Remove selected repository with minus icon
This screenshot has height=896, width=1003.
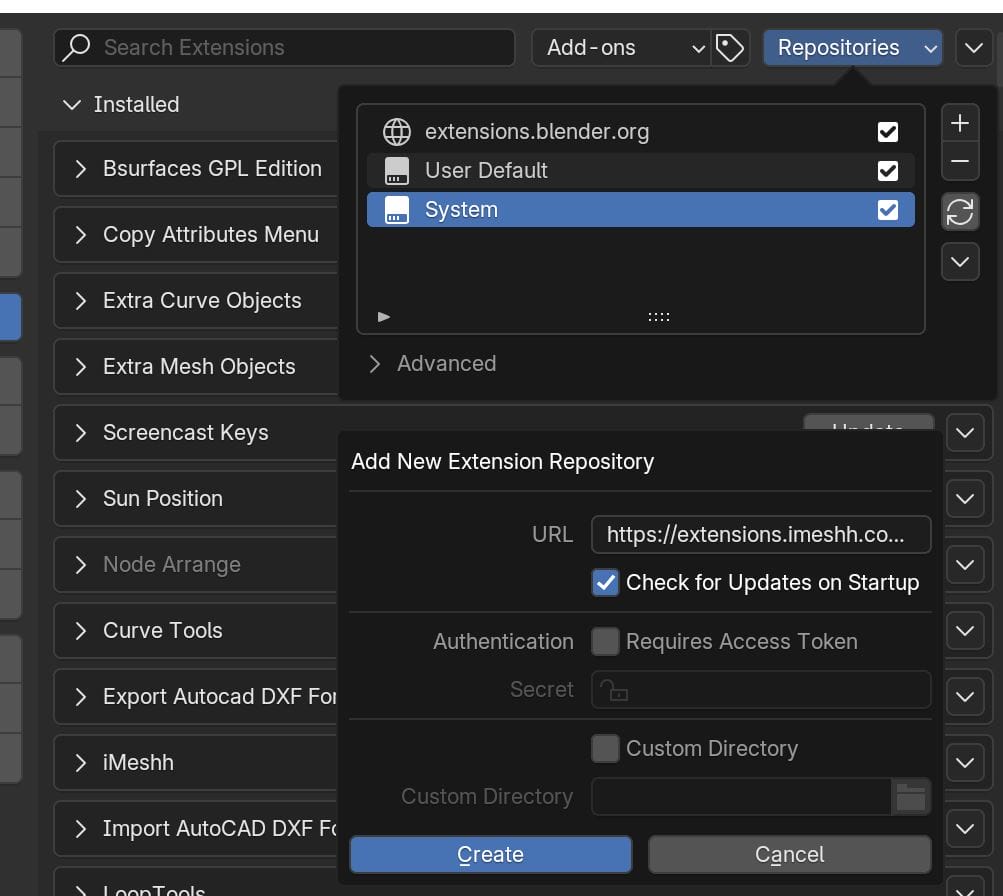[960, 161]
